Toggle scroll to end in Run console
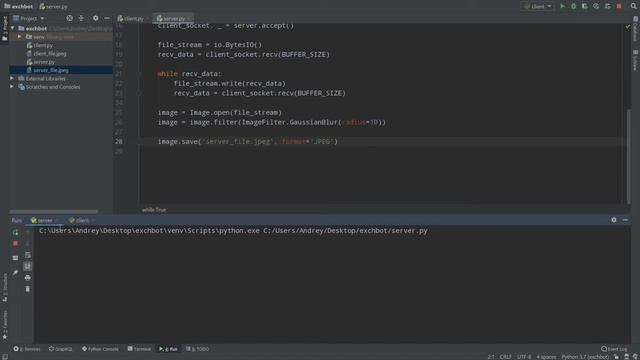Viewport: 640px width, 360px height. [28, 266]
